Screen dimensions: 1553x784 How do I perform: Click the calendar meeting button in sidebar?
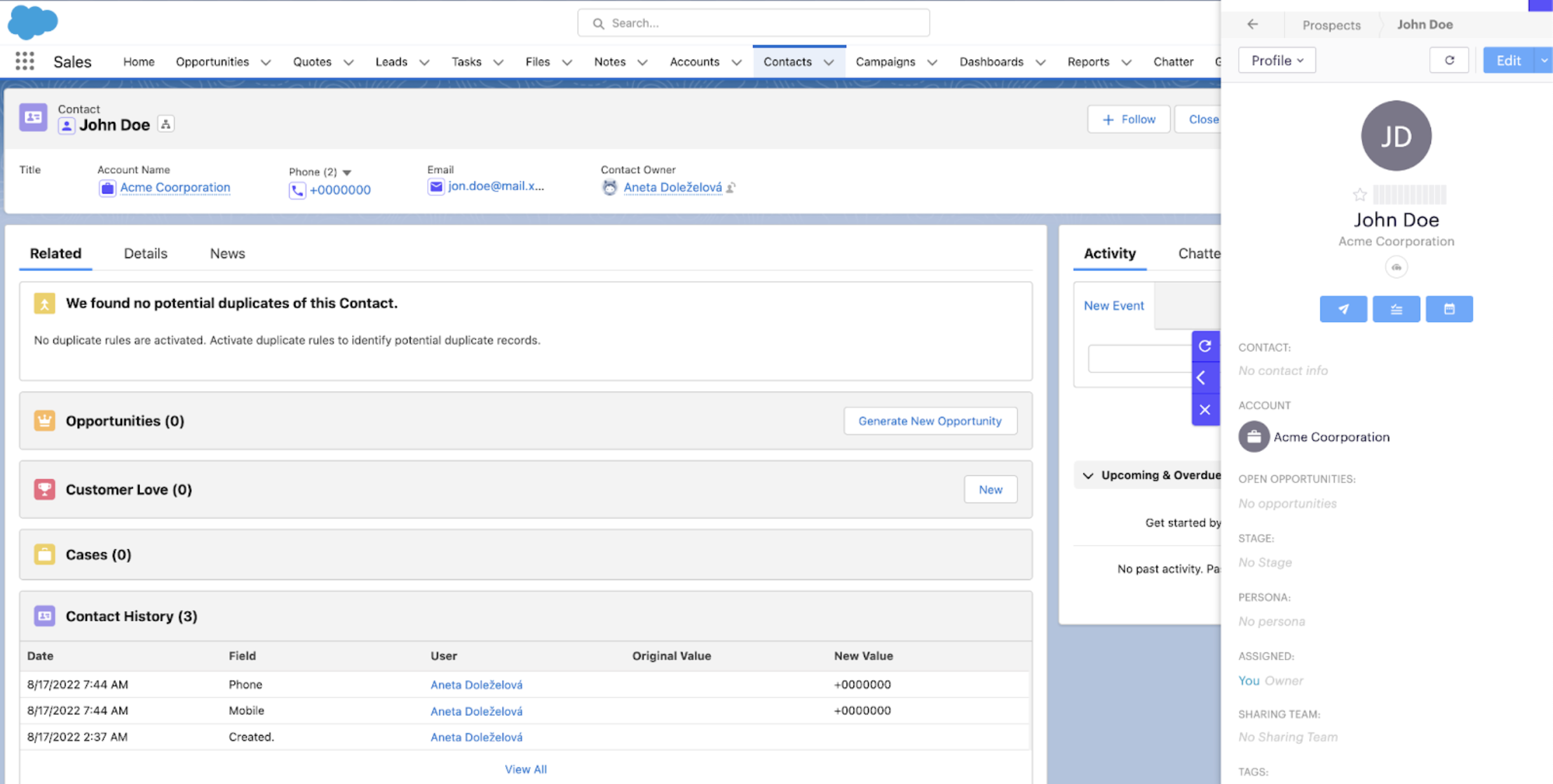[1448, 309]
